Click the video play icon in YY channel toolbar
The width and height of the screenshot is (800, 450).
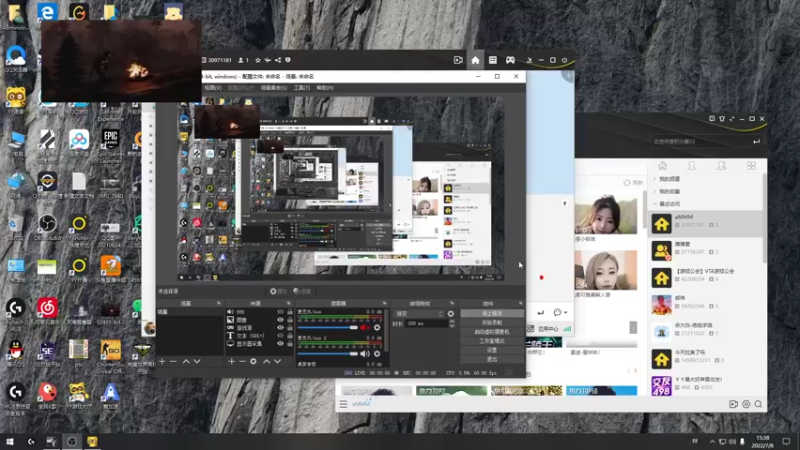458,60
